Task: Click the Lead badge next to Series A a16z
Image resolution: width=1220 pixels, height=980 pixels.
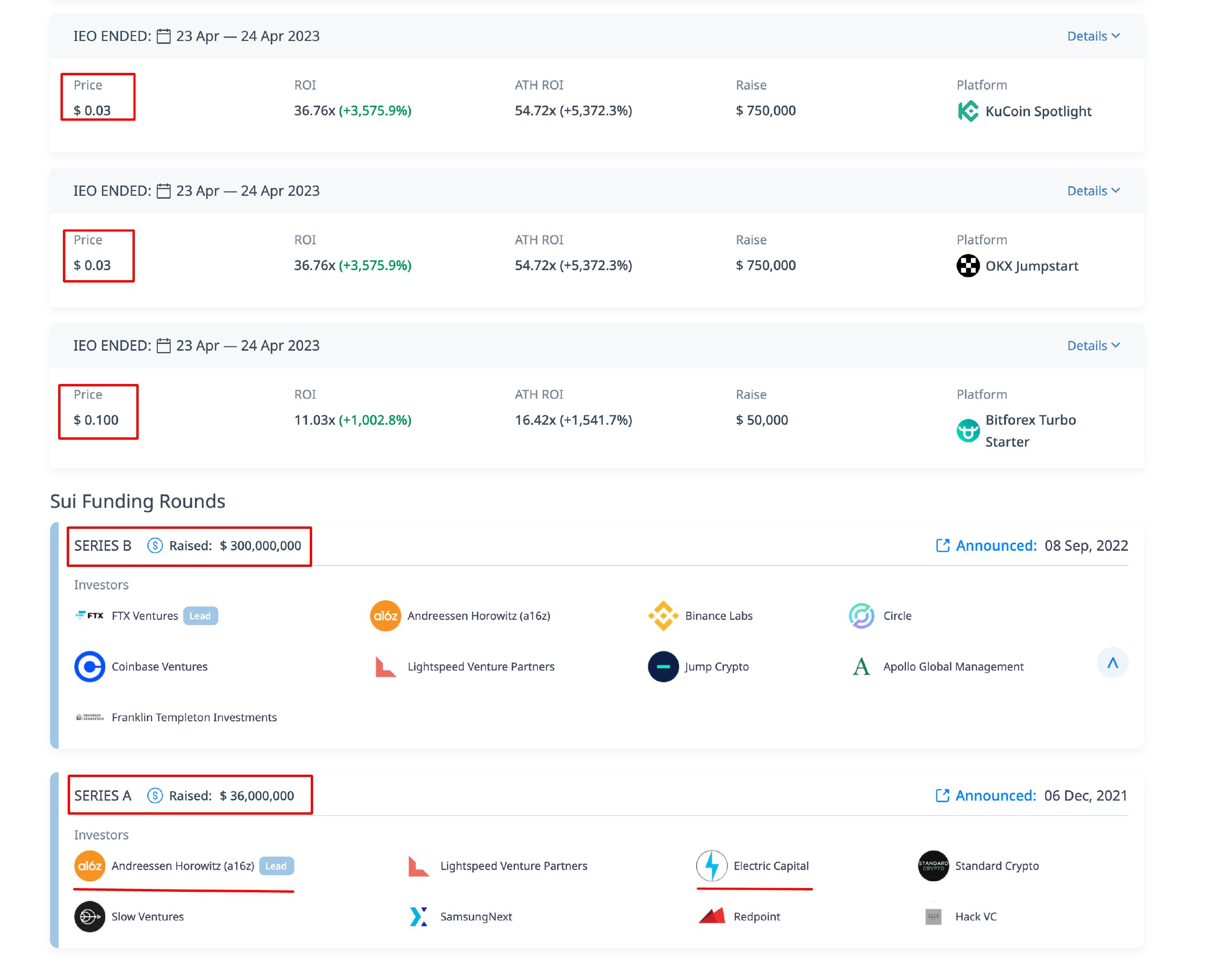Action: point(275,866)
